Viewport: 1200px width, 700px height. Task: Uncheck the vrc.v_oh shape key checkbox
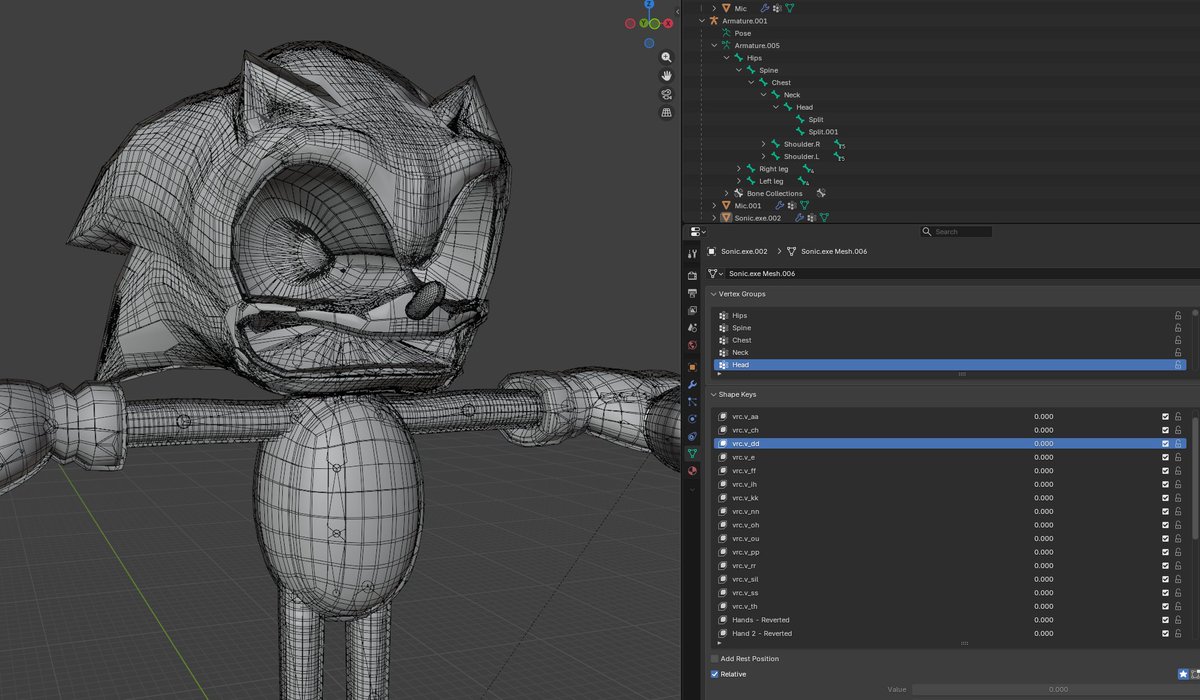point(1165,525)
